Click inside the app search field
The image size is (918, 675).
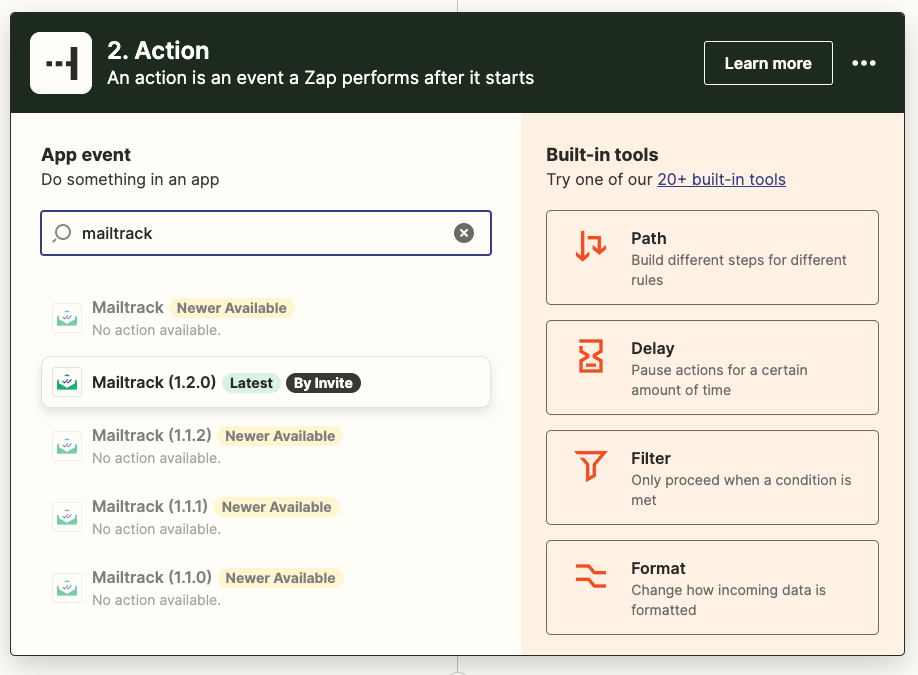coord(250,232)
